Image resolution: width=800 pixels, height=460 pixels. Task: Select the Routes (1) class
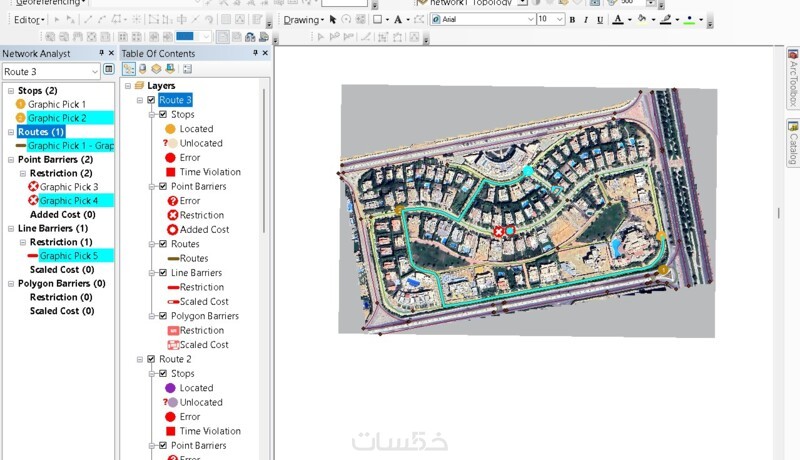coord(41,132)
